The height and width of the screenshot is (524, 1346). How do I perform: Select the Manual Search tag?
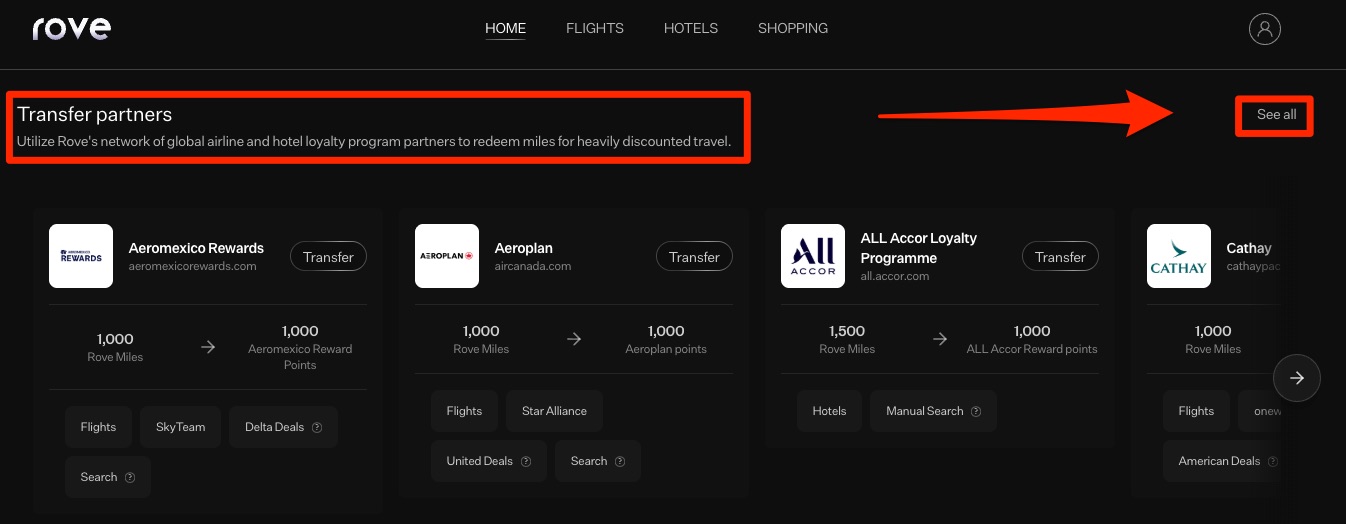[933, 411]
